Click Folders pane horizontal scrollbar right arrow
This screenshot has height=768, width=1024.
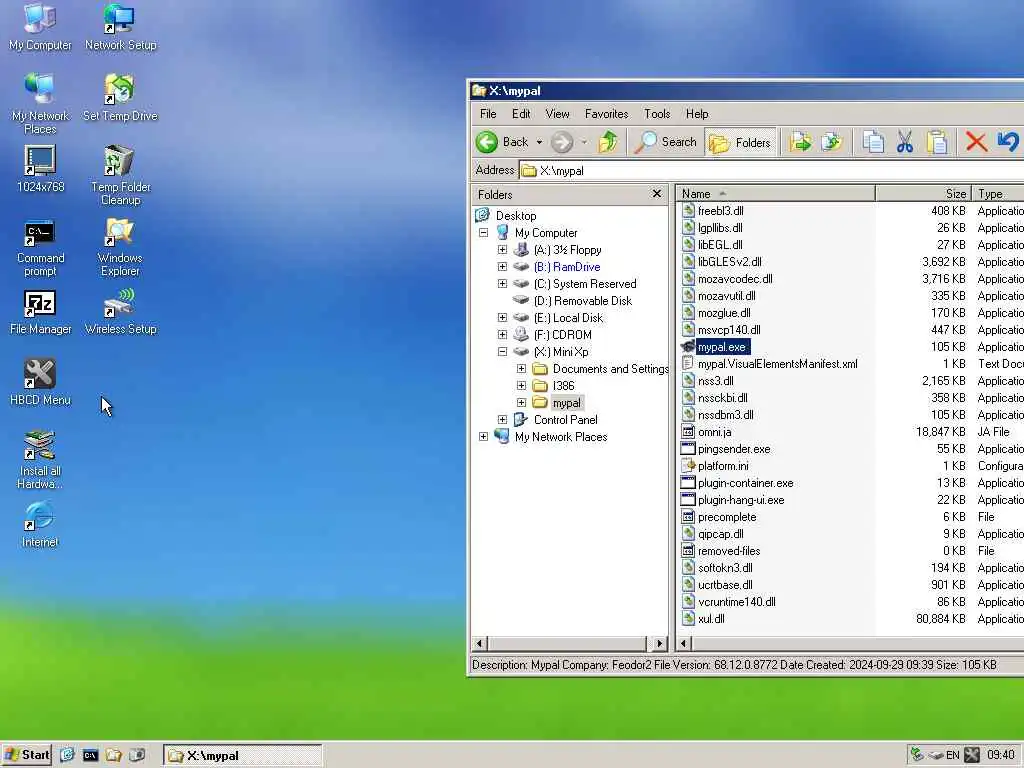pyautogui.click(x=660, y=643)
